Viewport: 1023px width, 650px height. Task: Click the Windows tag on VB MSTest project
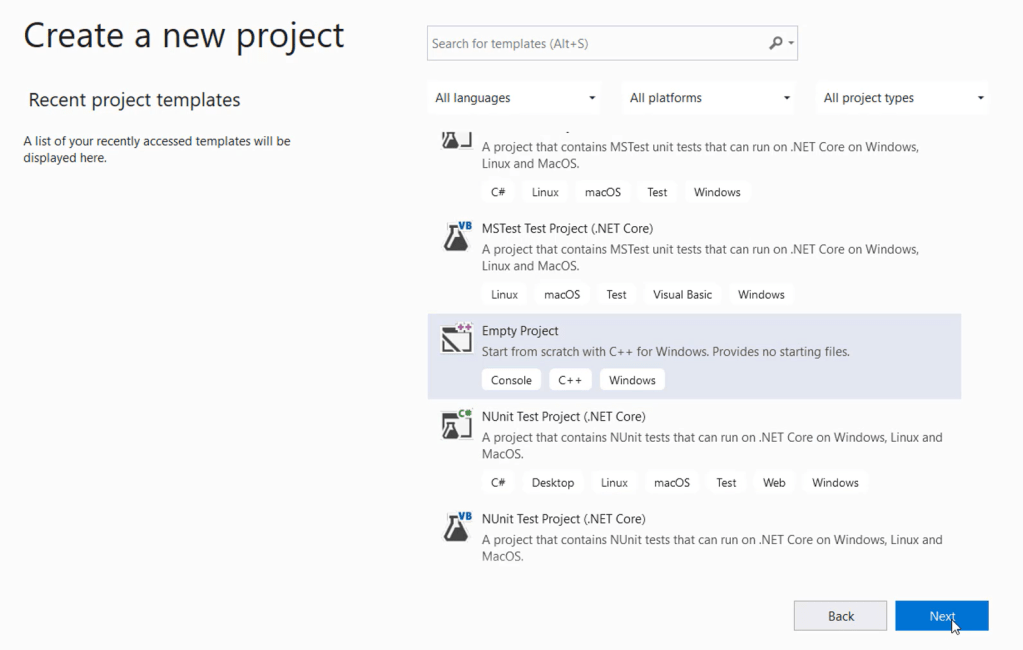click(761, 294)
